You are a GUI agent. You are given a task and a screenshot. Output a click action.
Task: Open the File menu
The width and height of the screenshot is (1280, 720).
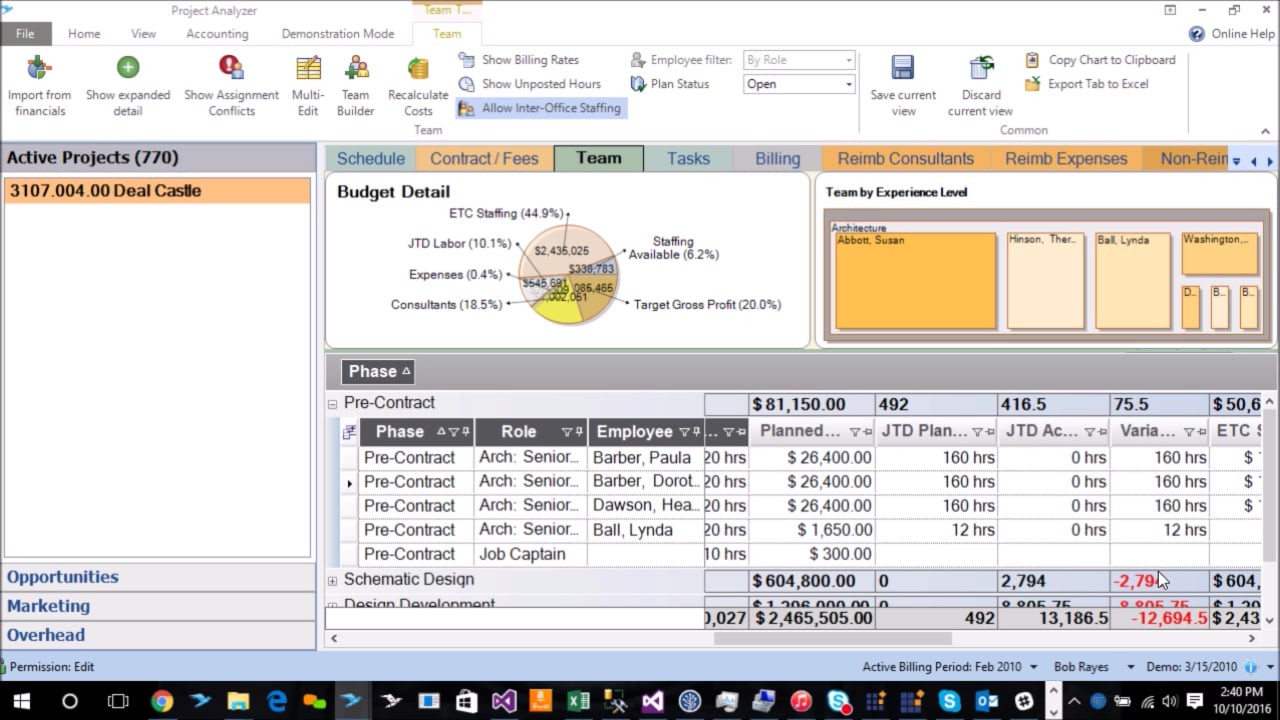[25, 34]
